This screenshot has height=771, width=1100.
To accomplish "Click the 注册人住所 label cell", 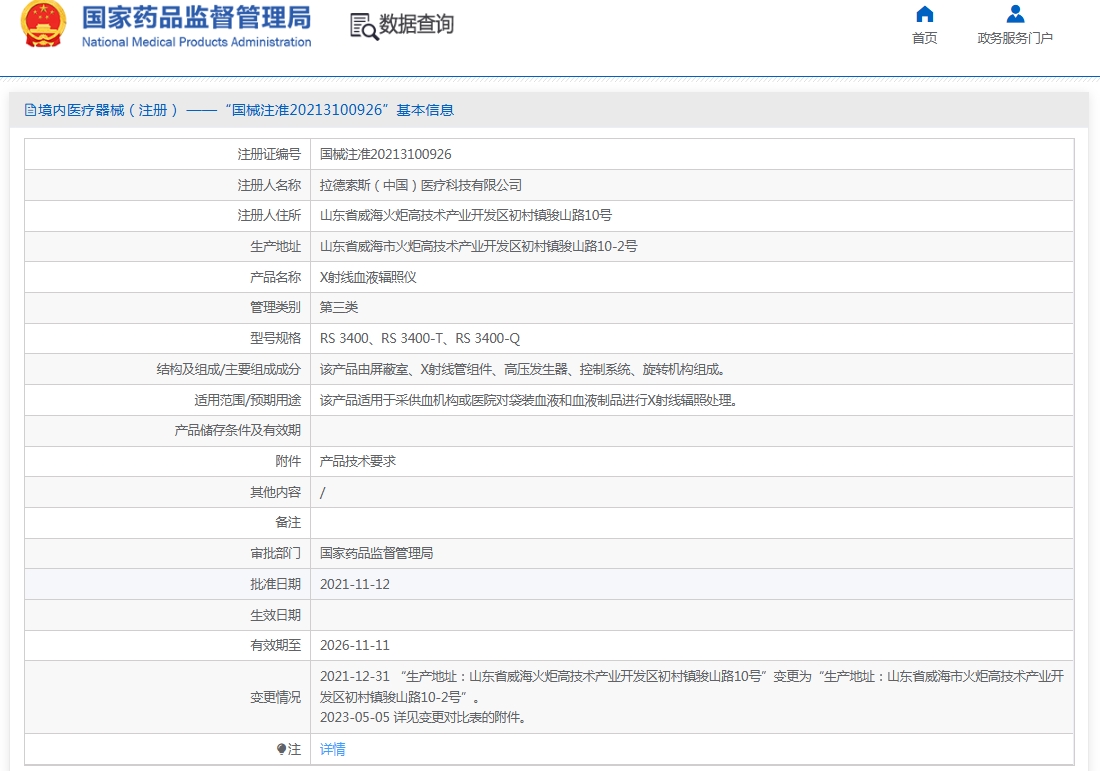I will 168,215.
